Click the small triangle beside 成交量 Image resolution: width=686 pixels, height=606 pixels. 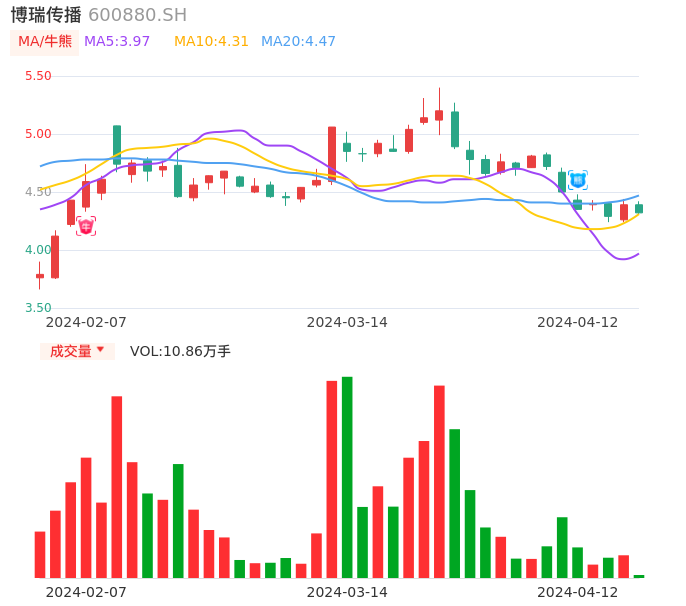pos(100,350)
